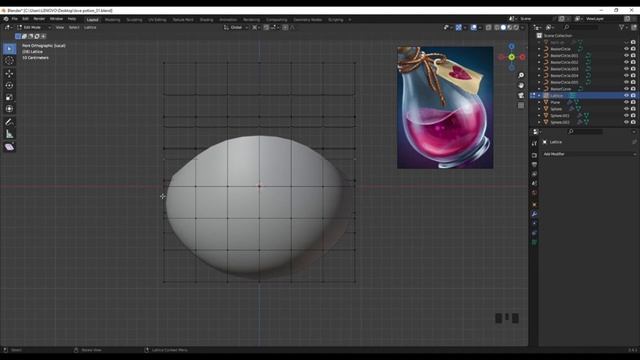Viewport: 640px width, 360px height.
Task: Switch perspective/orthographic with the grid icon
Action: coord(521,105)
